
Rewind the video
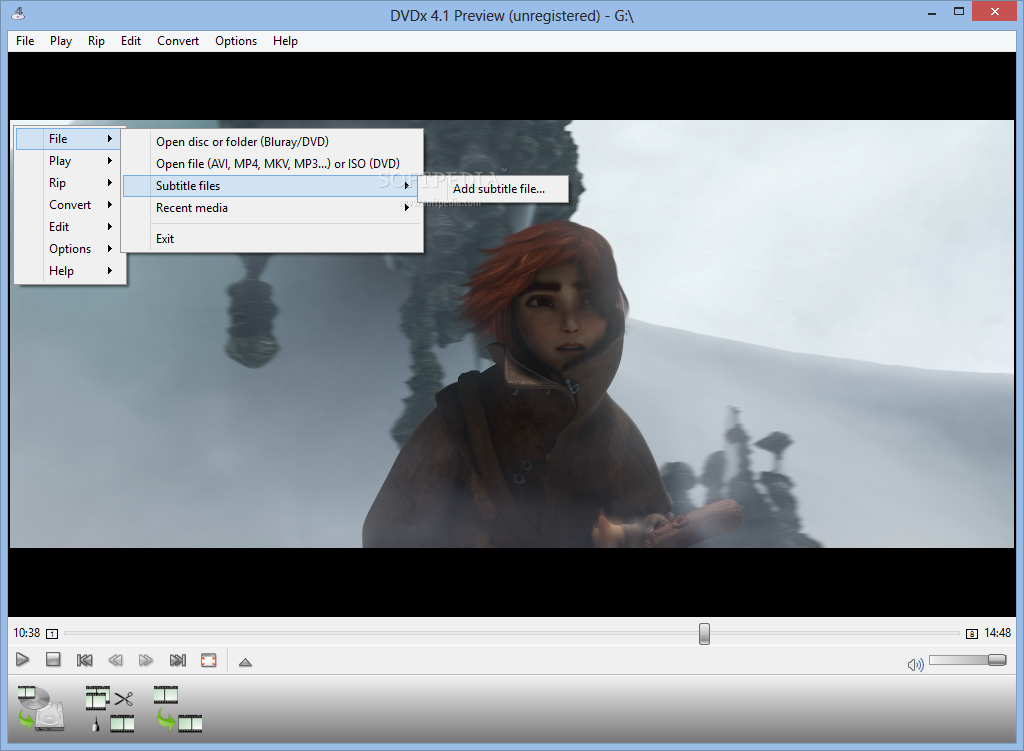click(116, 660)
